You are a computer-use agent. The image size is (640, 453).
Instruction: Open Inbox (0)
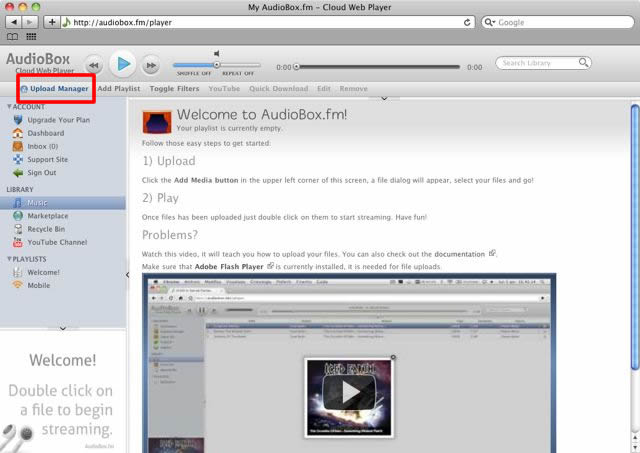42,146
